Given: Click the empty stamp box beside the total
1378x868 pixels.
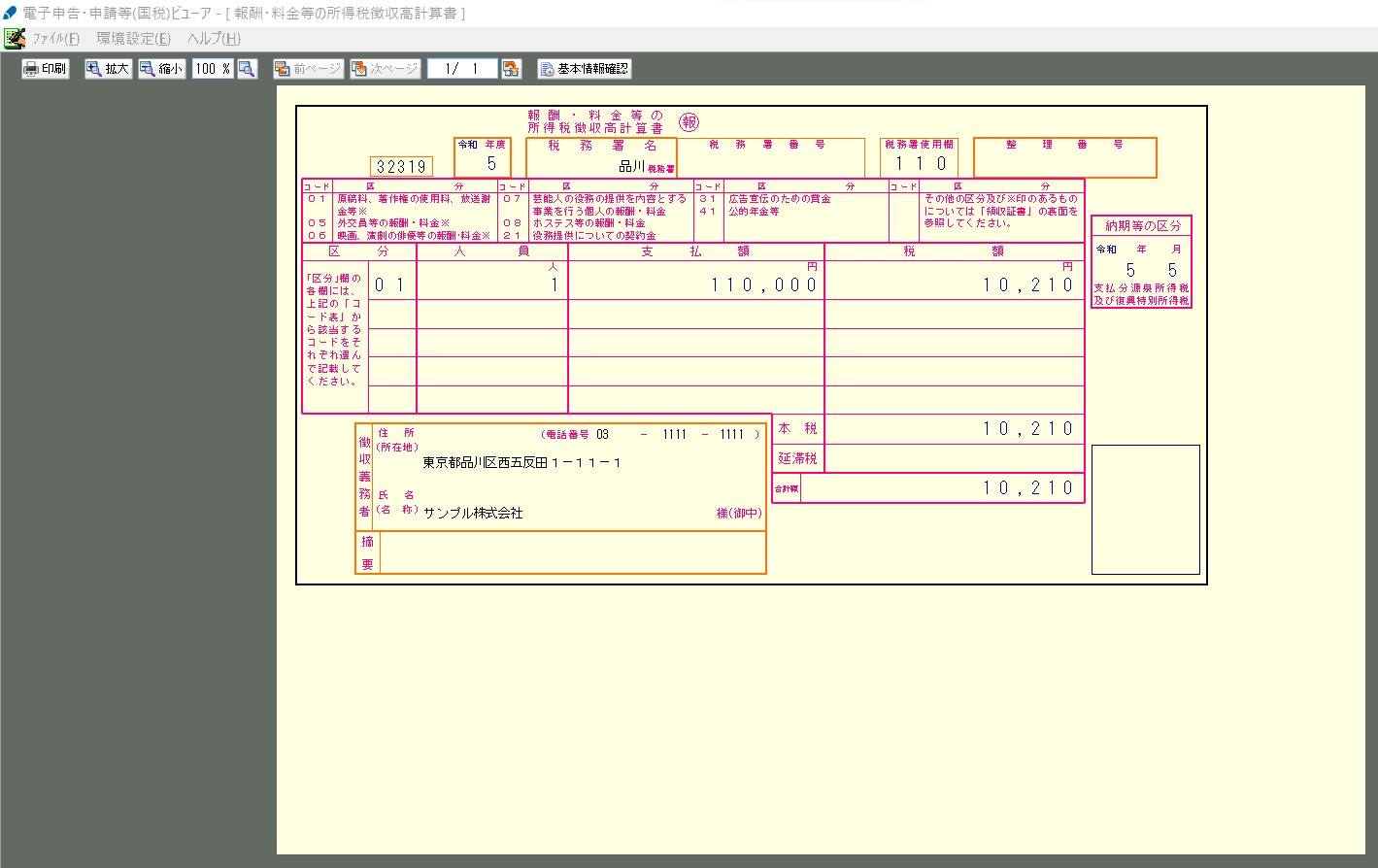Looking at the screenshot, I should tap(1146, 510).
